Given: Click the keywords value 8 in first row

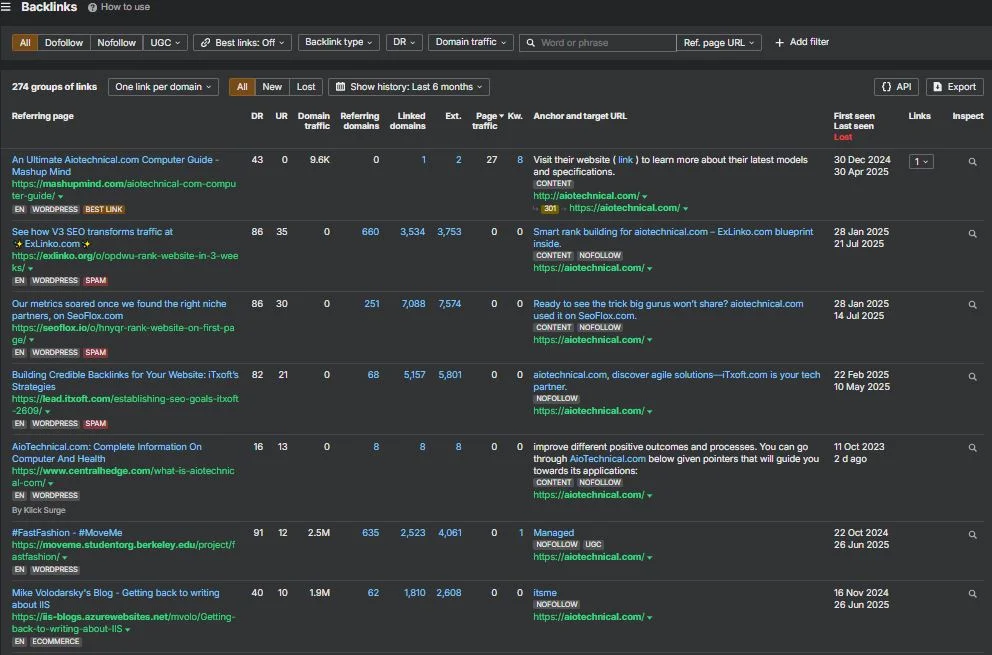Looking at the screenshot, I should (520, 159).
